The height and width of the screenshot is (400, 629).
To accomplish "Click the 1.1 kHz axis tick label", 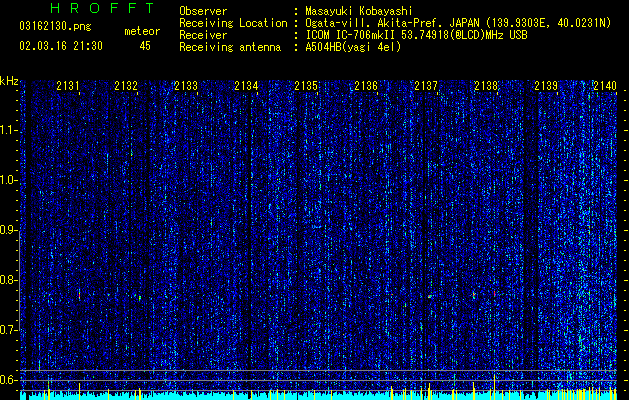I will pyautogui.click(x=8, y=130).
